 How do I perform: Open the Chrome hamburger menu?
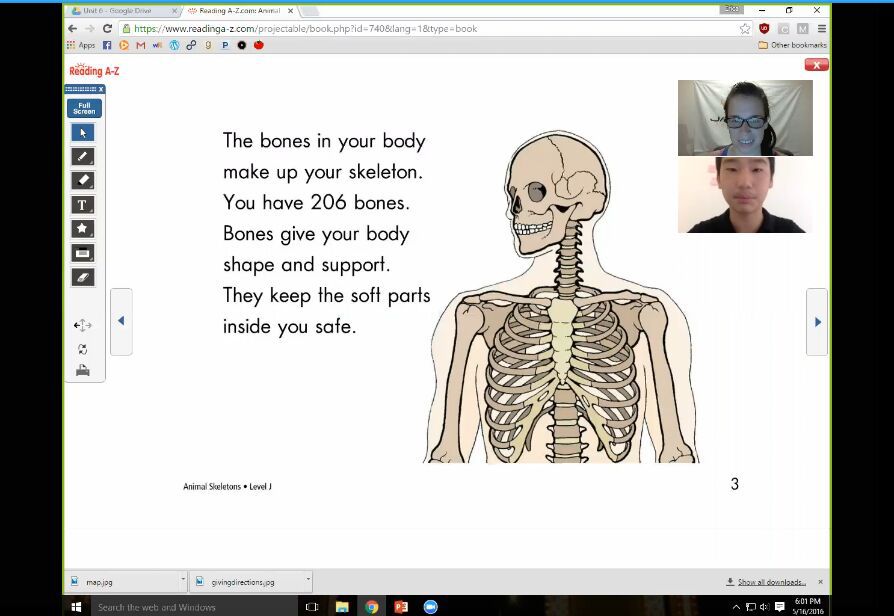pos(822,29)
